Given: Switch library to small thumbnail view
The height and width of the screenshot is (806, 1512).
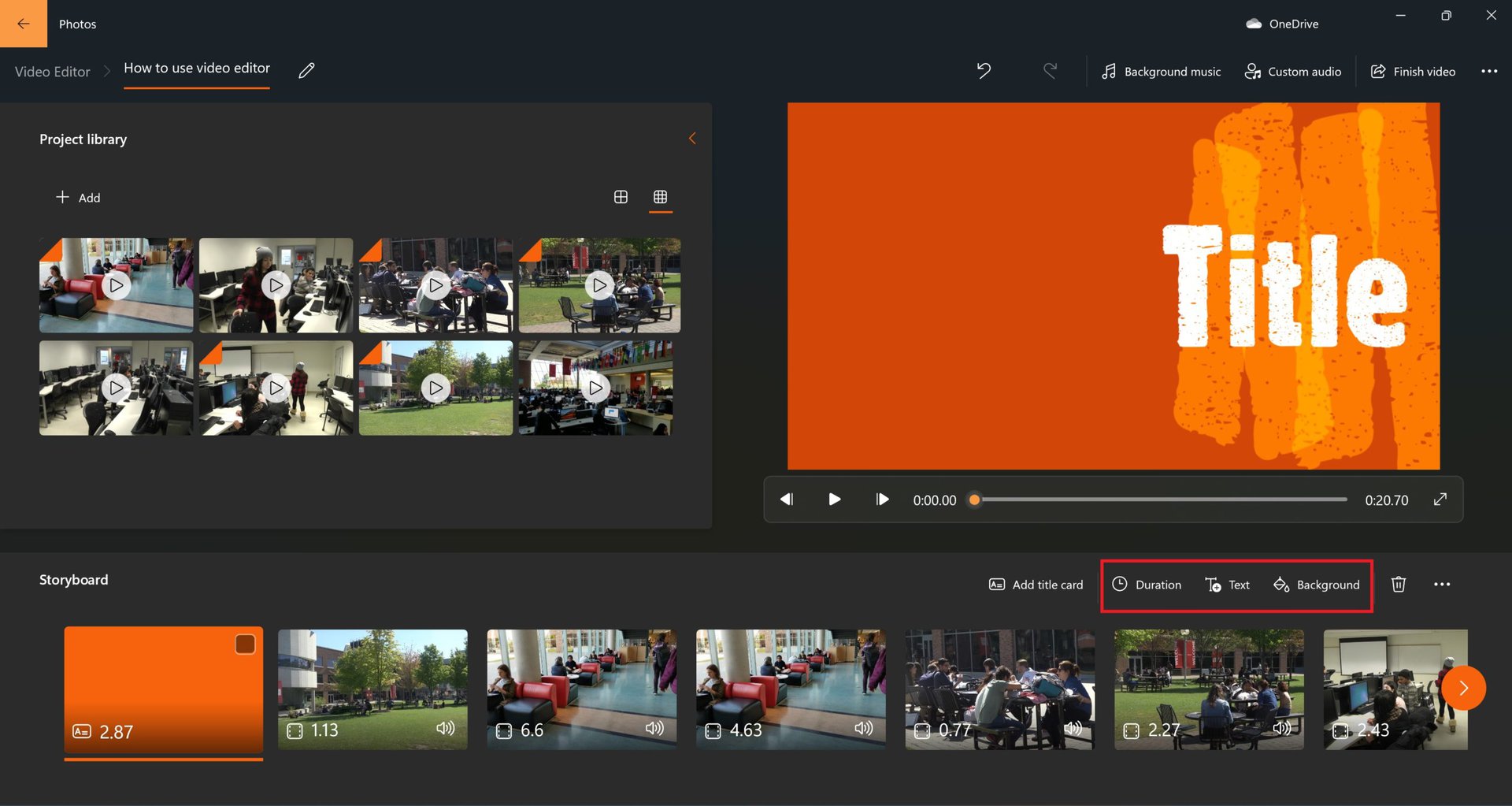Looking at the screenshot, I should (660, 197).
